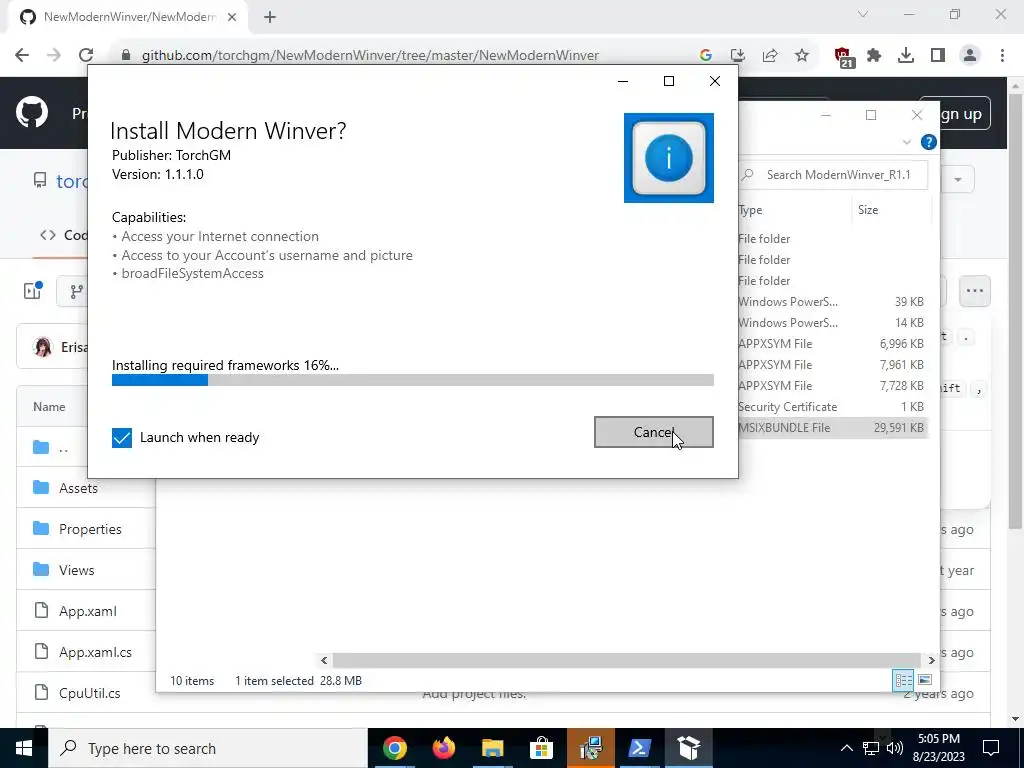This screenshot has width=1024, height=768.
Task: Toggle Chrome side panel icon
Action: pyautogui.click(x=938, y=56)
